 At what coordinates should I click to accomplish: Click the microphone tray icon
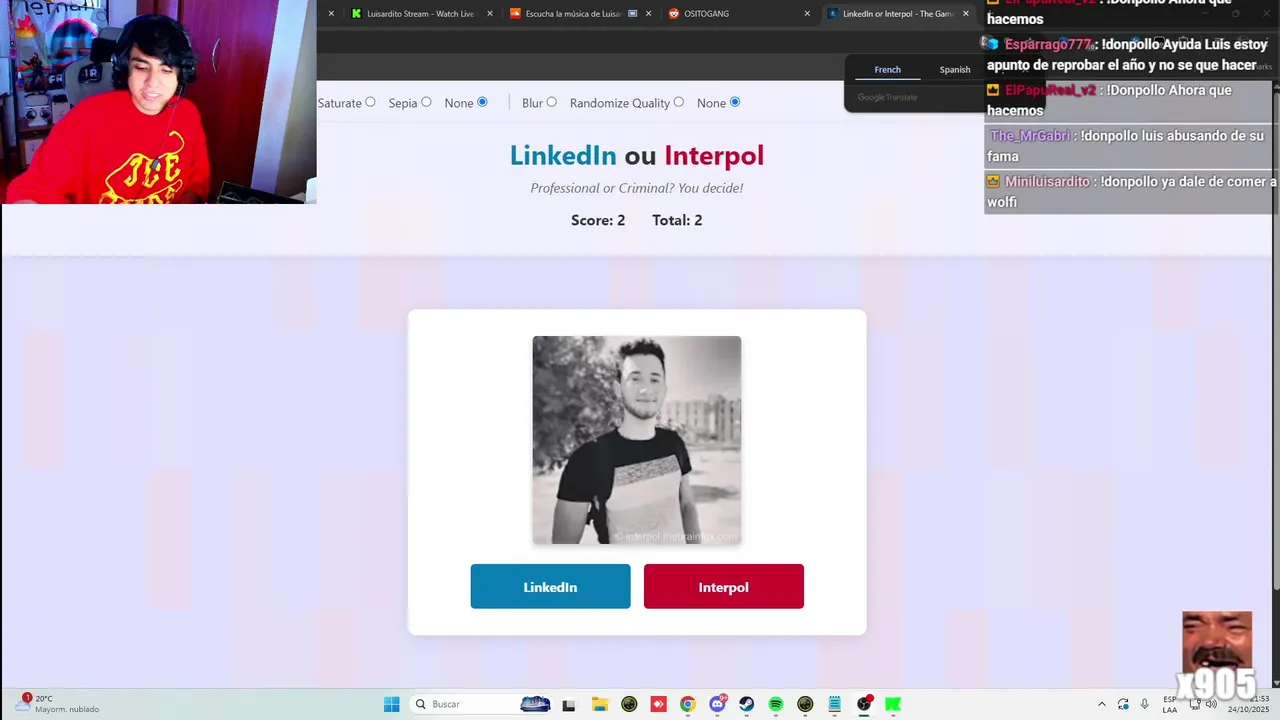(x=1144, y=704)
